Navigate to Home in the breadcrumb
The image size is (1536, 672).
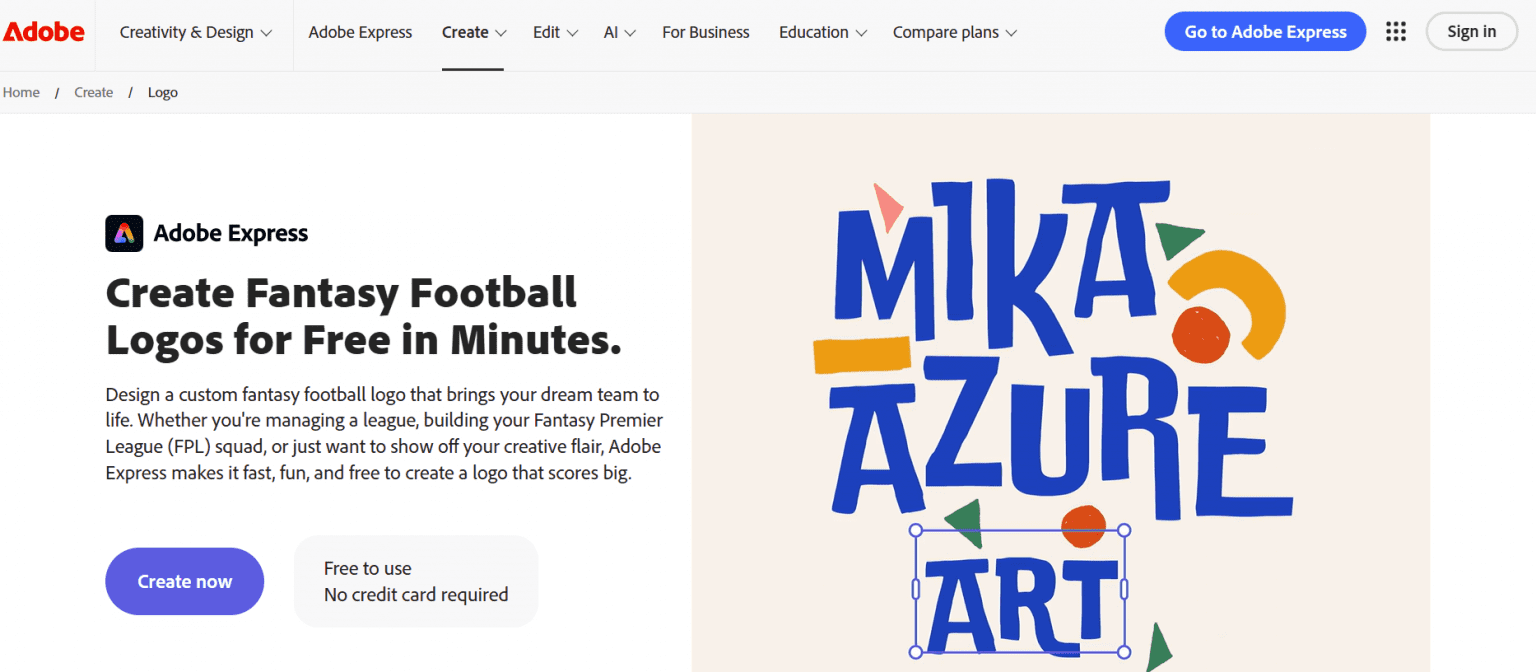21,92
